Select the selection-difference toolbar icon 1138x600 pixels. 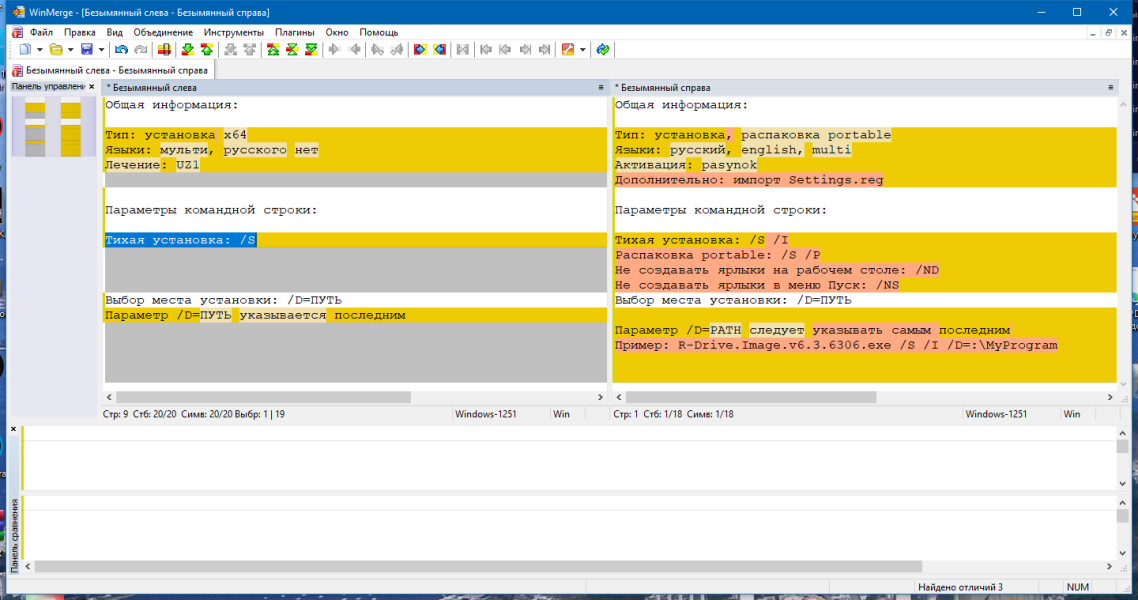click(164, 49)
